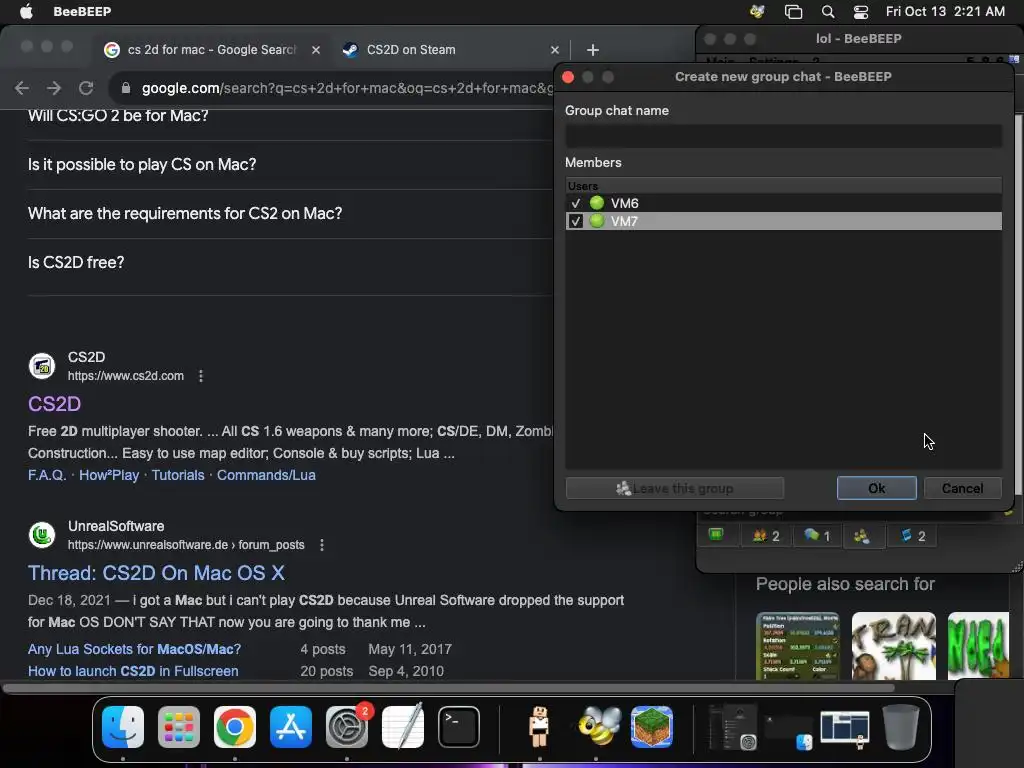Open the F.A.Q. sublink

47,475
